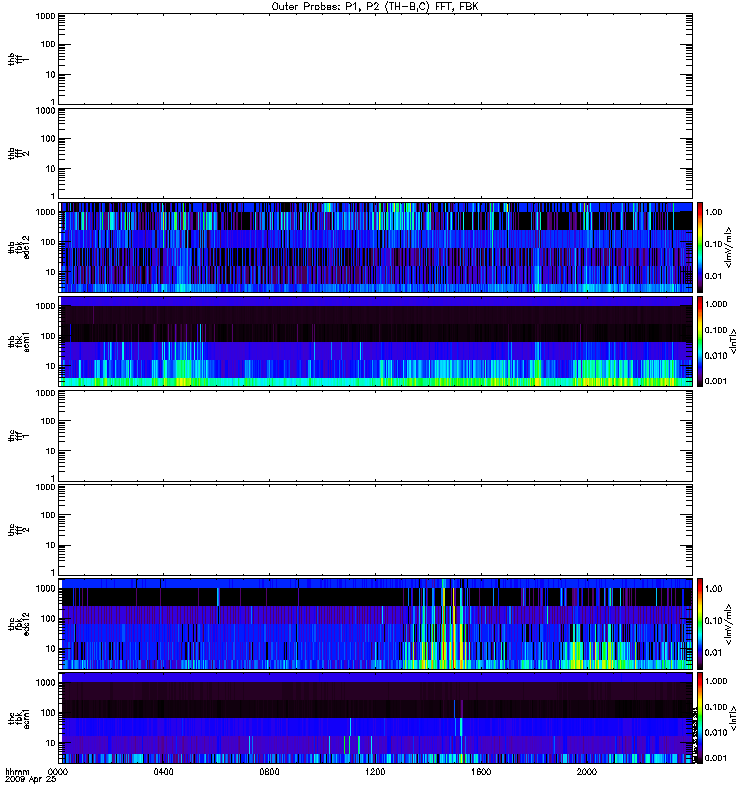Click the thb fbk edc12 spectrogram panel

[x=376, y=247]
